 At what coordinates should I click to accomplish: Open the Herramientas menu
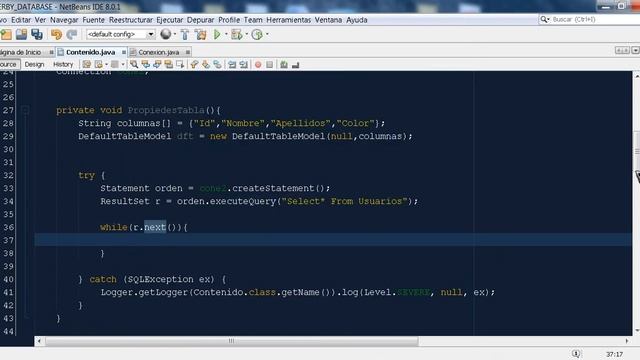(x=289, y=20)
